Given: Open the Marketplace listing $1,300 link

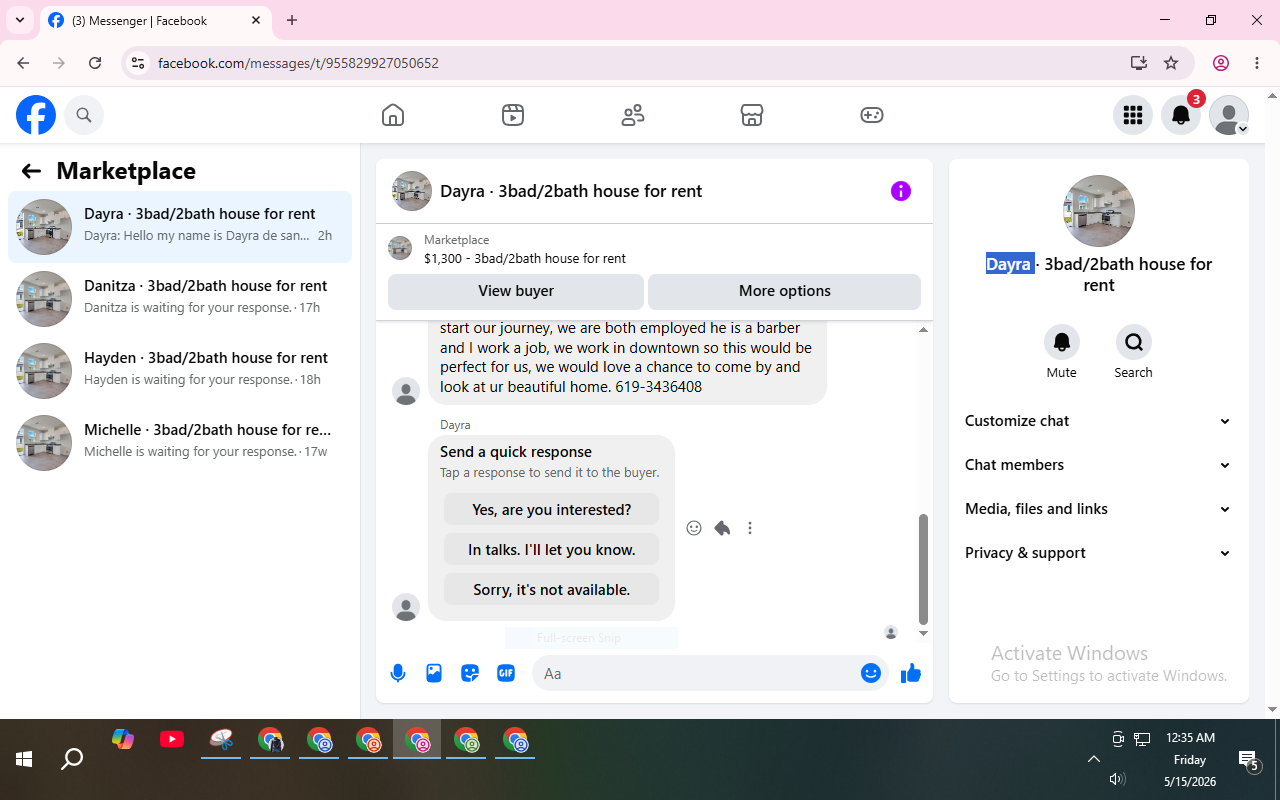Looking at the screenshot, I should [x=525, y=258].
